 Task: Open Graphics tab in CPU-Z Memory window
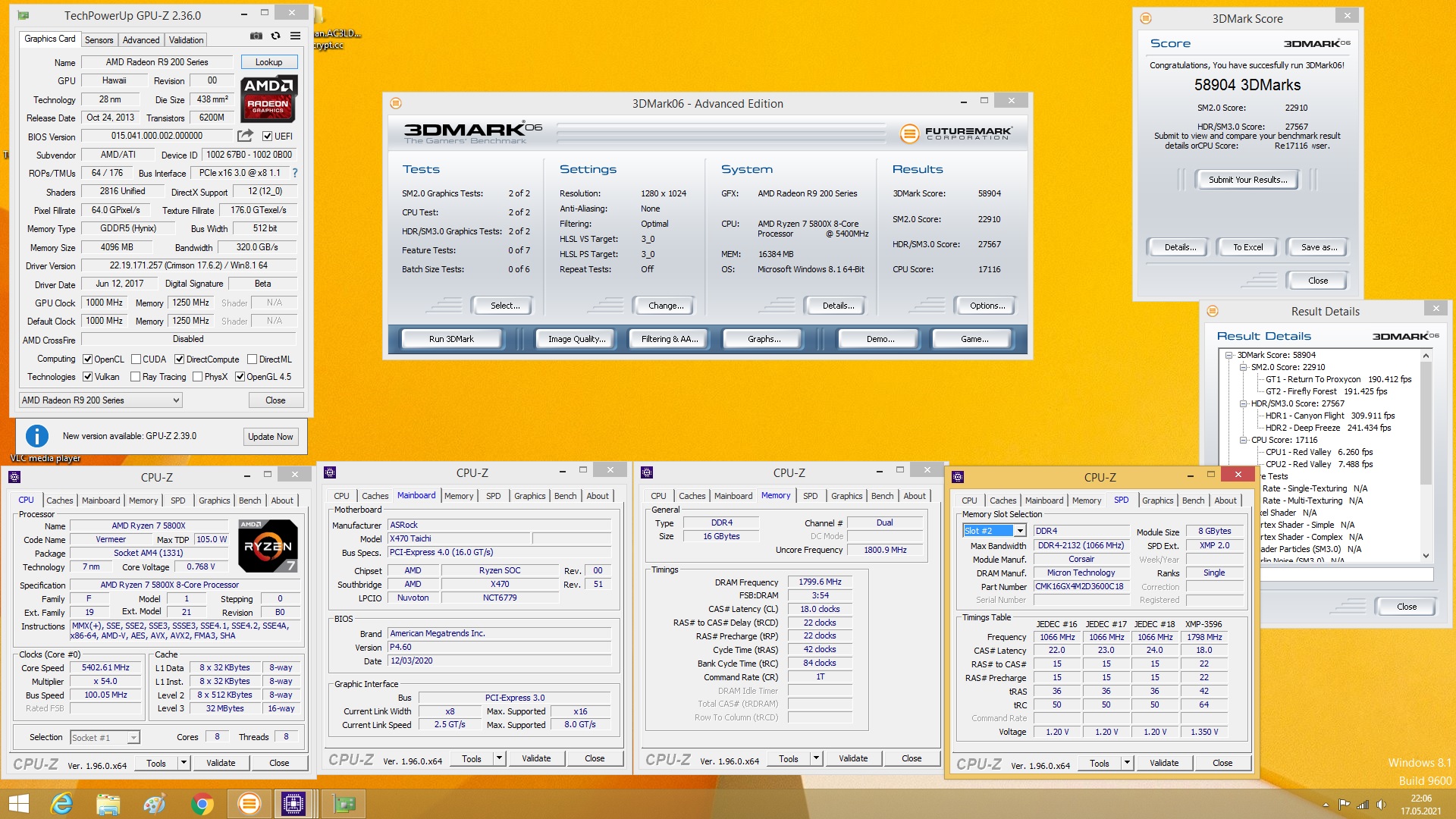tap(846, 496)
